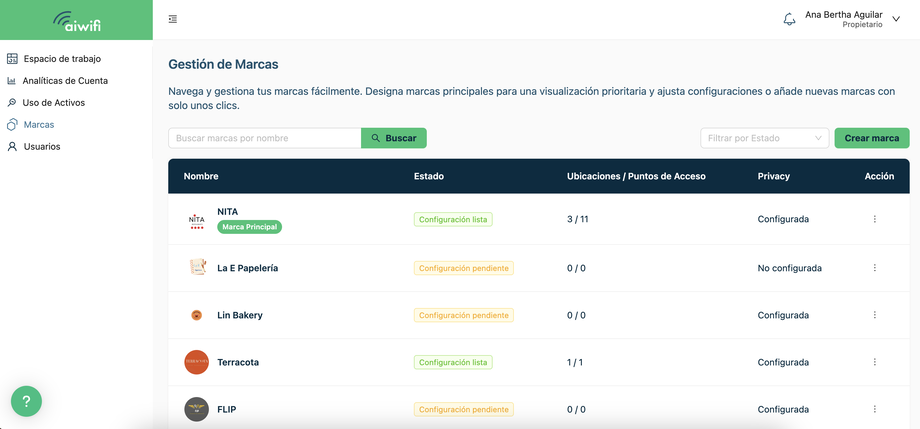The height and width of the screenshot is (429, 920).
Task: Click the Terracota brand logo thumbnail
Action: coord(197,362)
